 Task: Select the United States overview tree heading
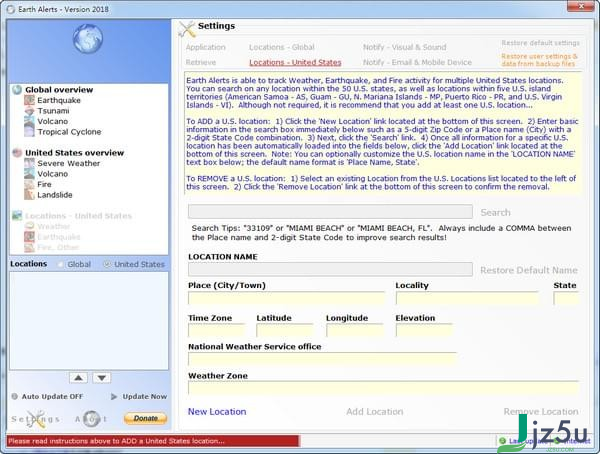[75, 153]
